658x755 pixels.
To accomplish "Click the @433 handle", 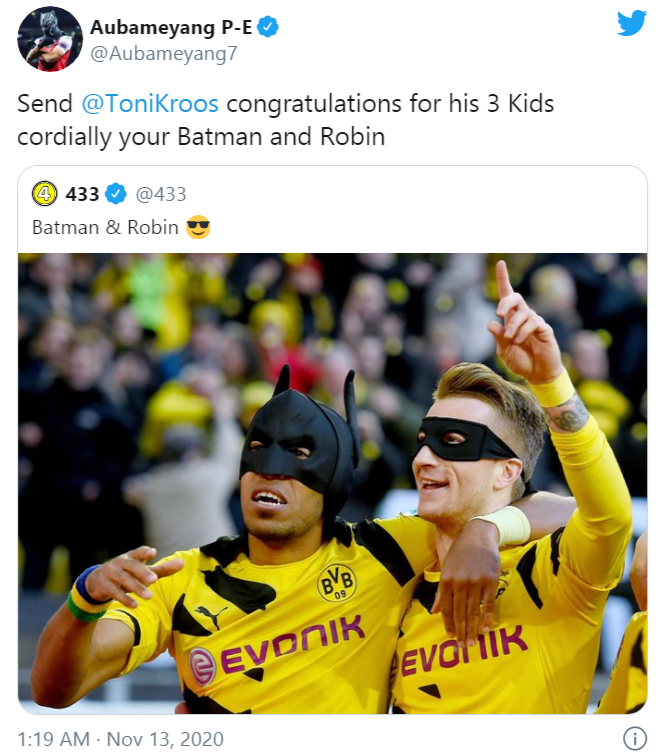I will [x=161, y=193].
